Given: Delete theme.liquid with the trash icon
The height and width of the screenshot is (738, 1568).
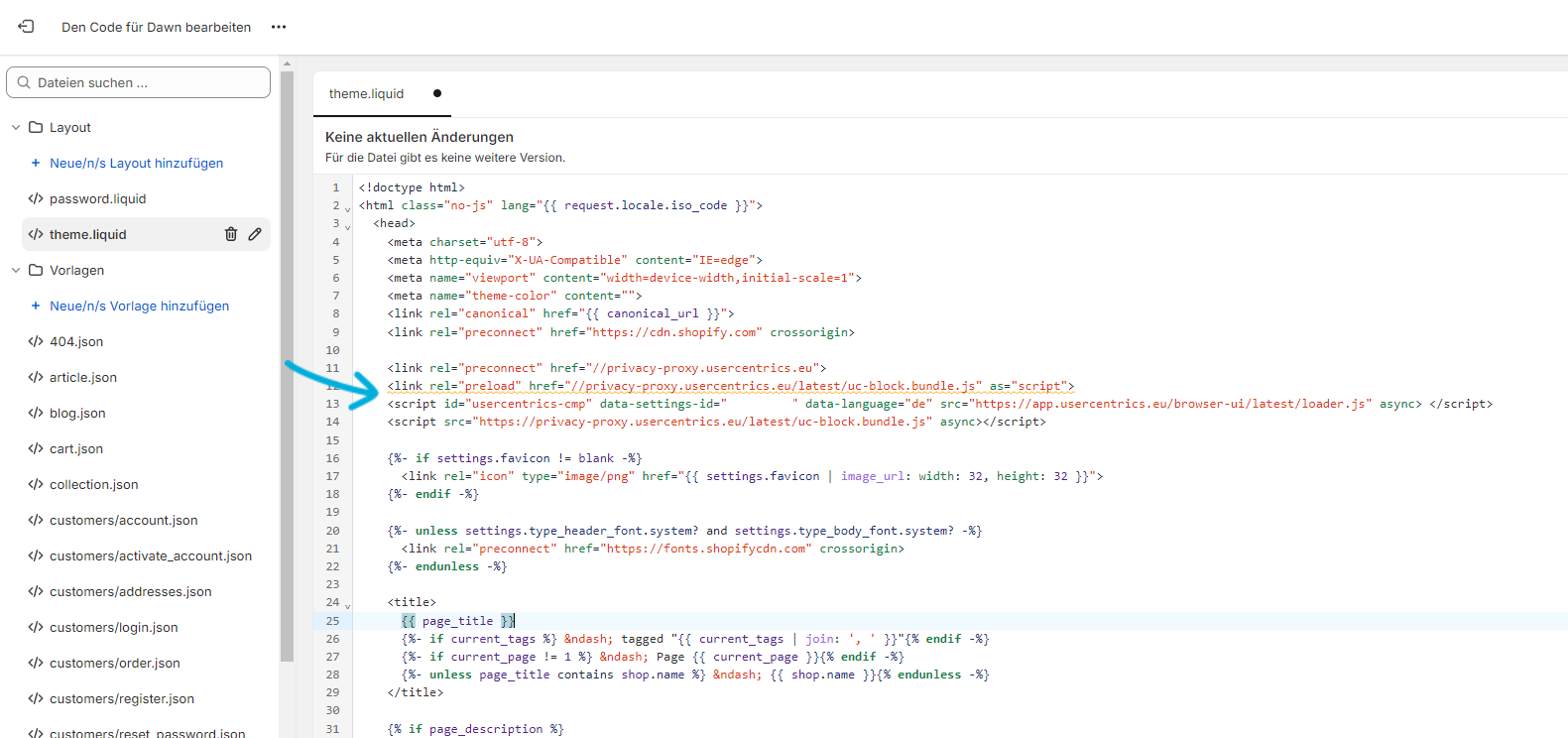Looking at the screenshot, I should coord(231,234).
